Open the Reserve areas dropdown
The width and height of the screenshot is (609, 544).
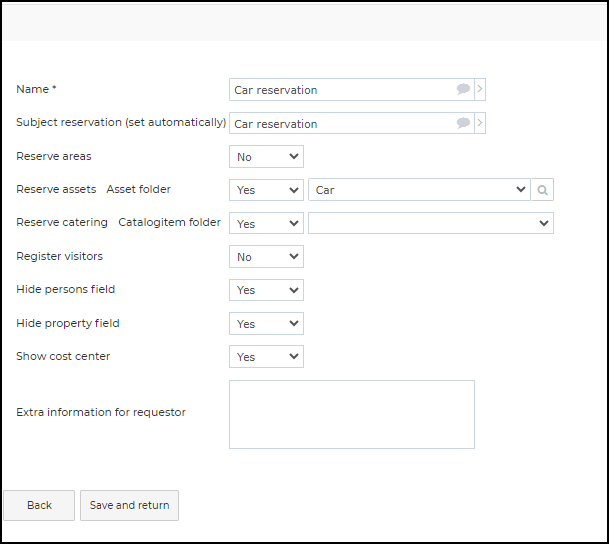coord(266,156)
